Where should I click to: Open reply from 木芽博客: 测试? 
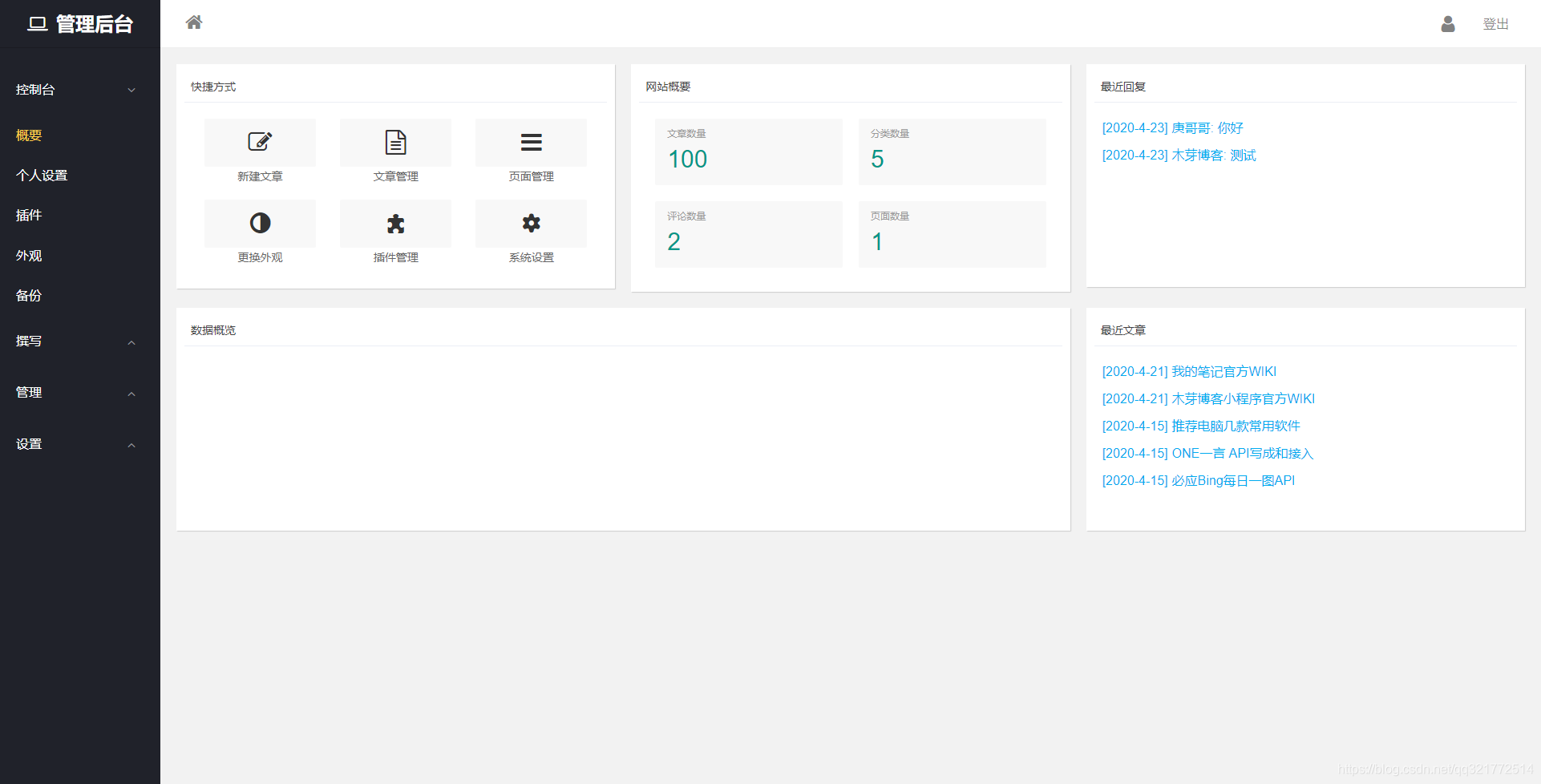(1179, 156)
